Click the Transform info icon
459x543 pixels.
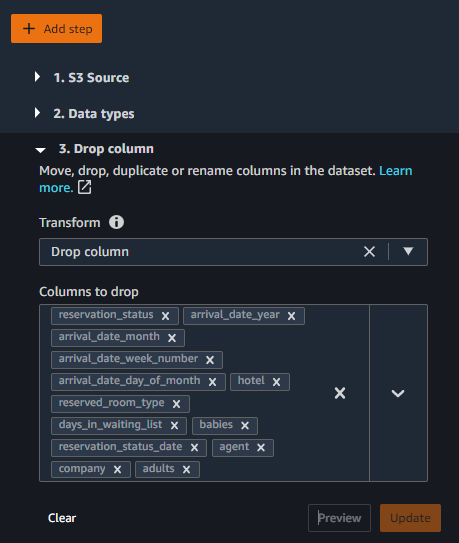coord(116,222)
